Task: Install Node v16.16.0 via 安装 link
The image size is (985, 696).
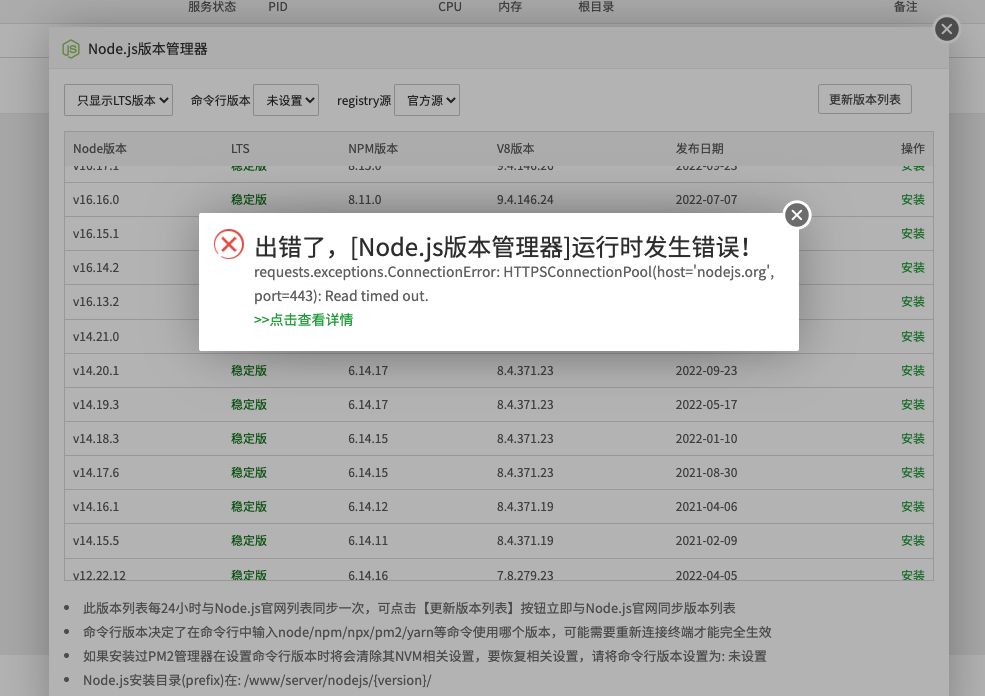Action: pos(913,200)
